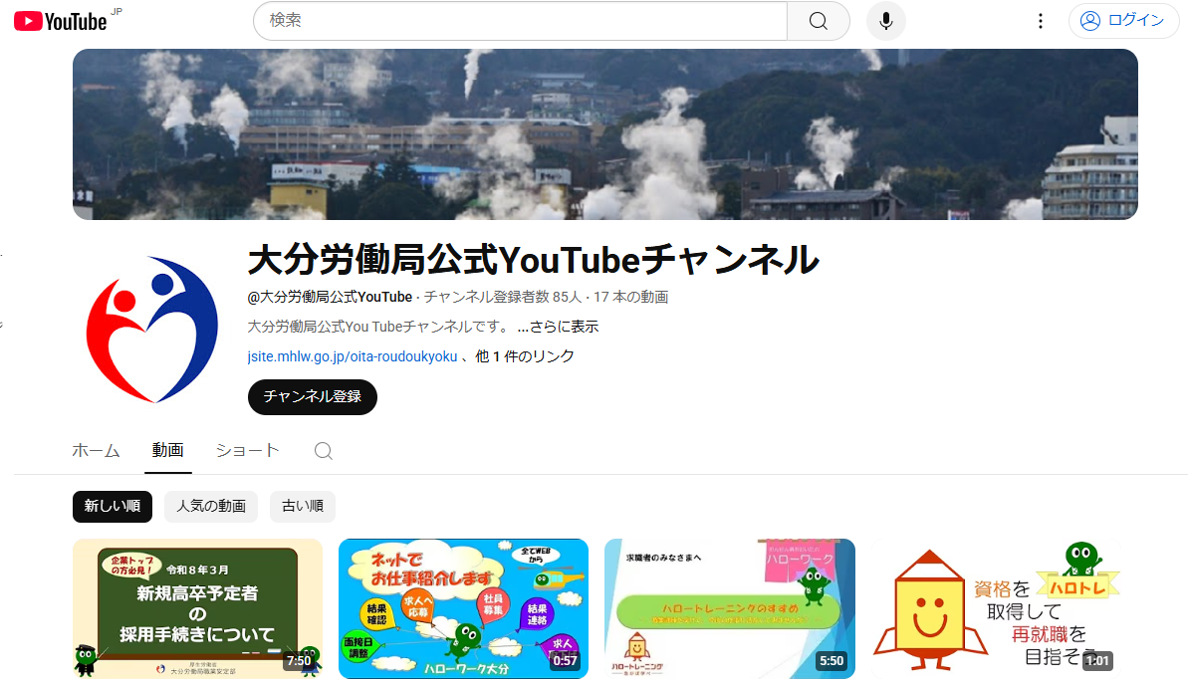
Task: Click the ログイン sign-in button
Action: pos(1123,21)
